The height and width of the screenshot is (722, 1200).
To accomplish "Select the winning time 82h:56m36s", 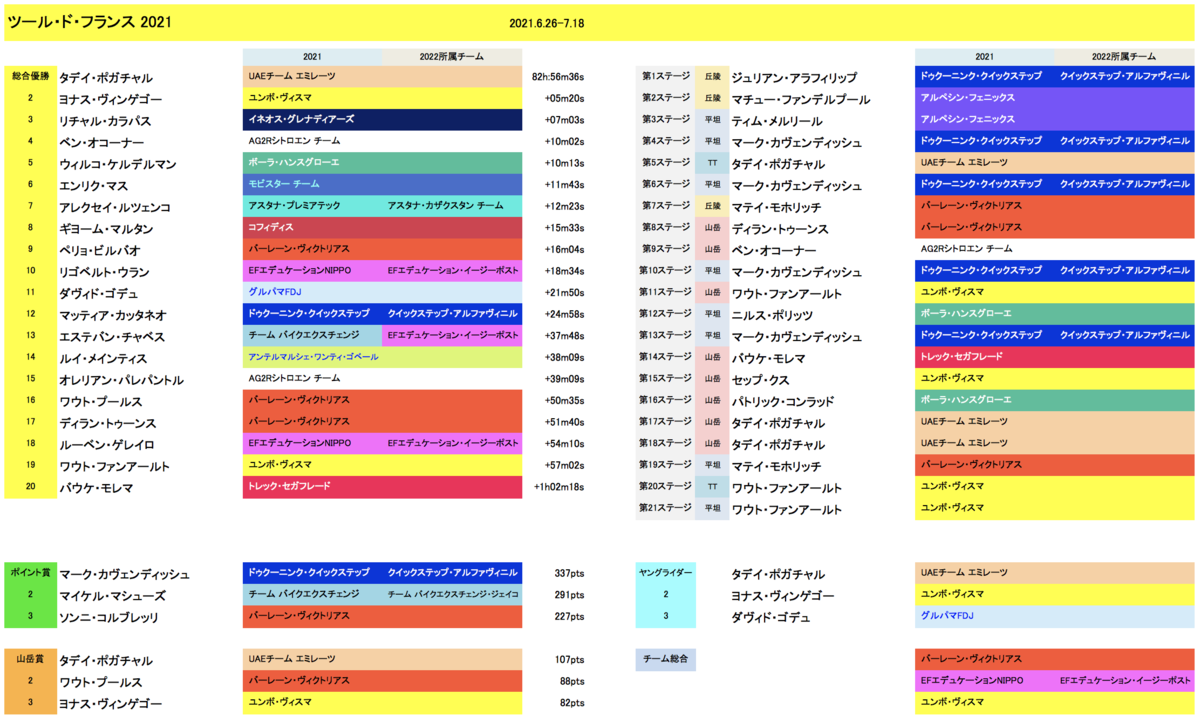I will point(557,77).
